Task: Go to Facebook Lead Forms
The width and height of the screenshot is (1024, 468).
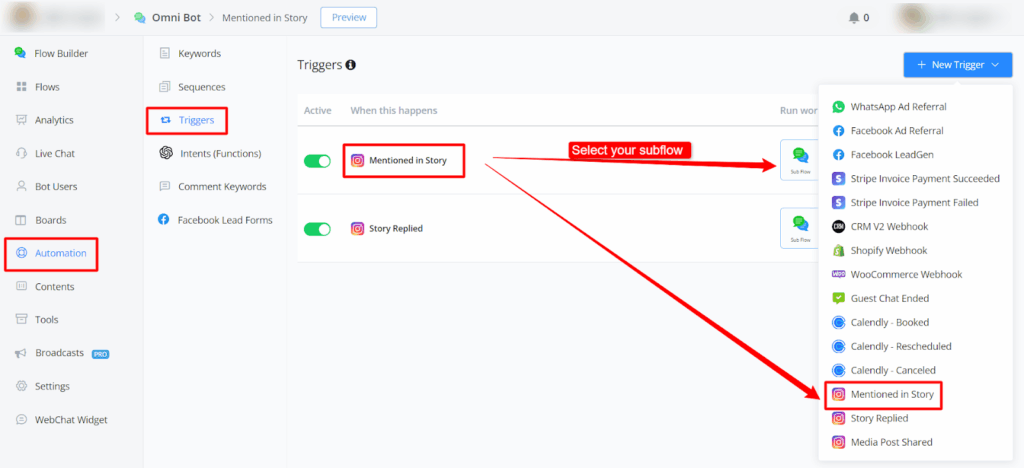Action: (x=224, y=219)
